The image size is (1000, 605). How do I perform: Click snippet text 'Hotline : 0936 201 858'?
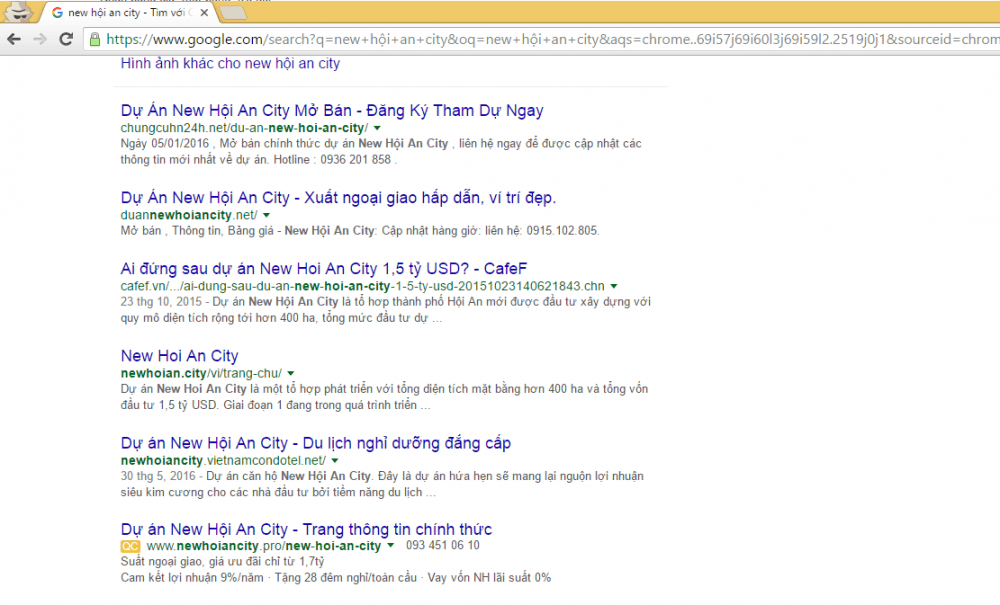pyautogui.click(x=332, y=160)
